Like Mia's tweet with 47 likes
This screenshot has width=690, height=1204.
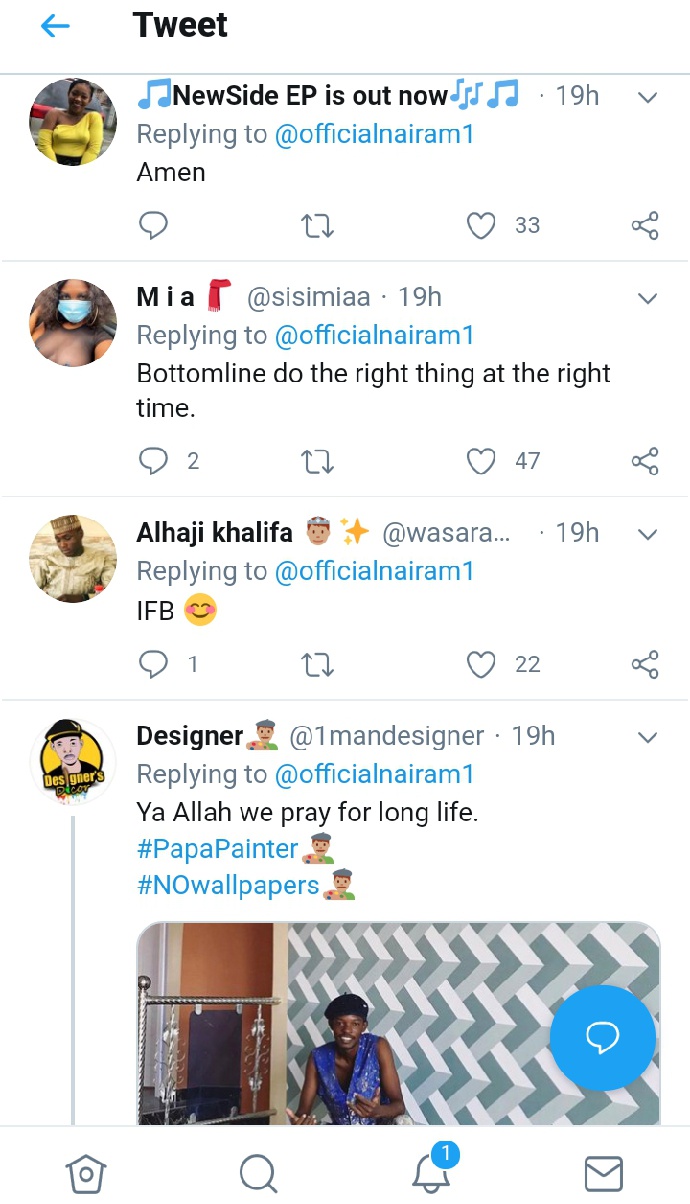tap(482, 461)
